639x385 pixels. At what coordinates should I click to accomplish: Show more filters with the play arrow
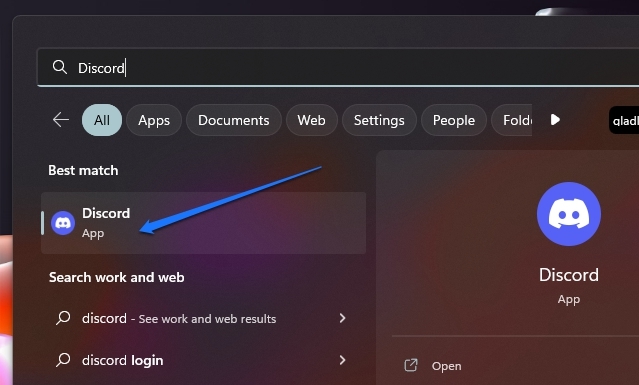tap(555, 120)
